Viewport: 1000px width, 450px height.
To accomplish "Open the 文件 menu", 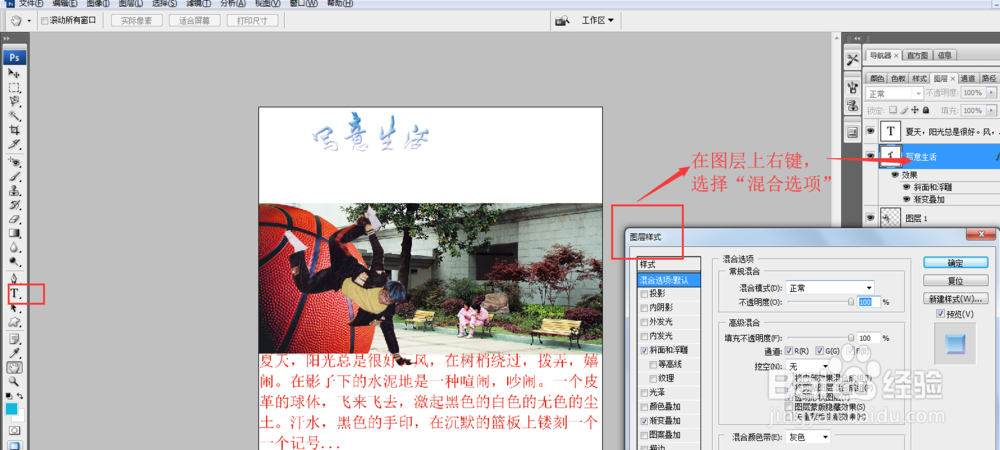I will (31, 3).
